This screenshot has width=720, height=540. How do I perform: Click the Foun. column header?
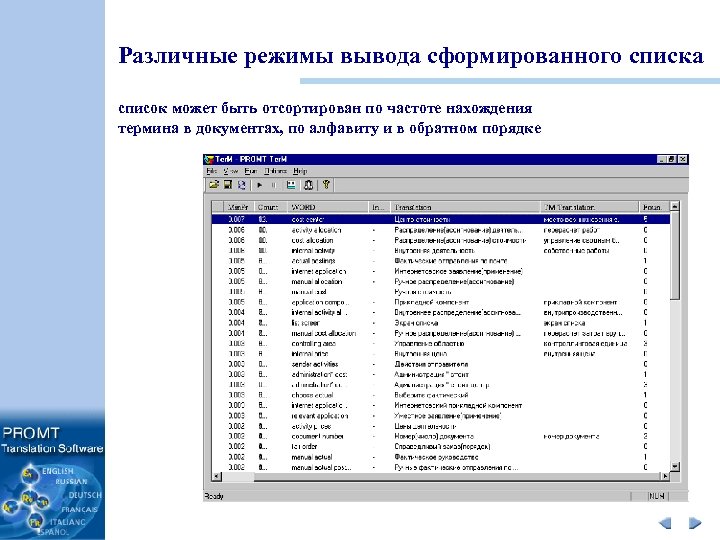[x=654, y=207]
